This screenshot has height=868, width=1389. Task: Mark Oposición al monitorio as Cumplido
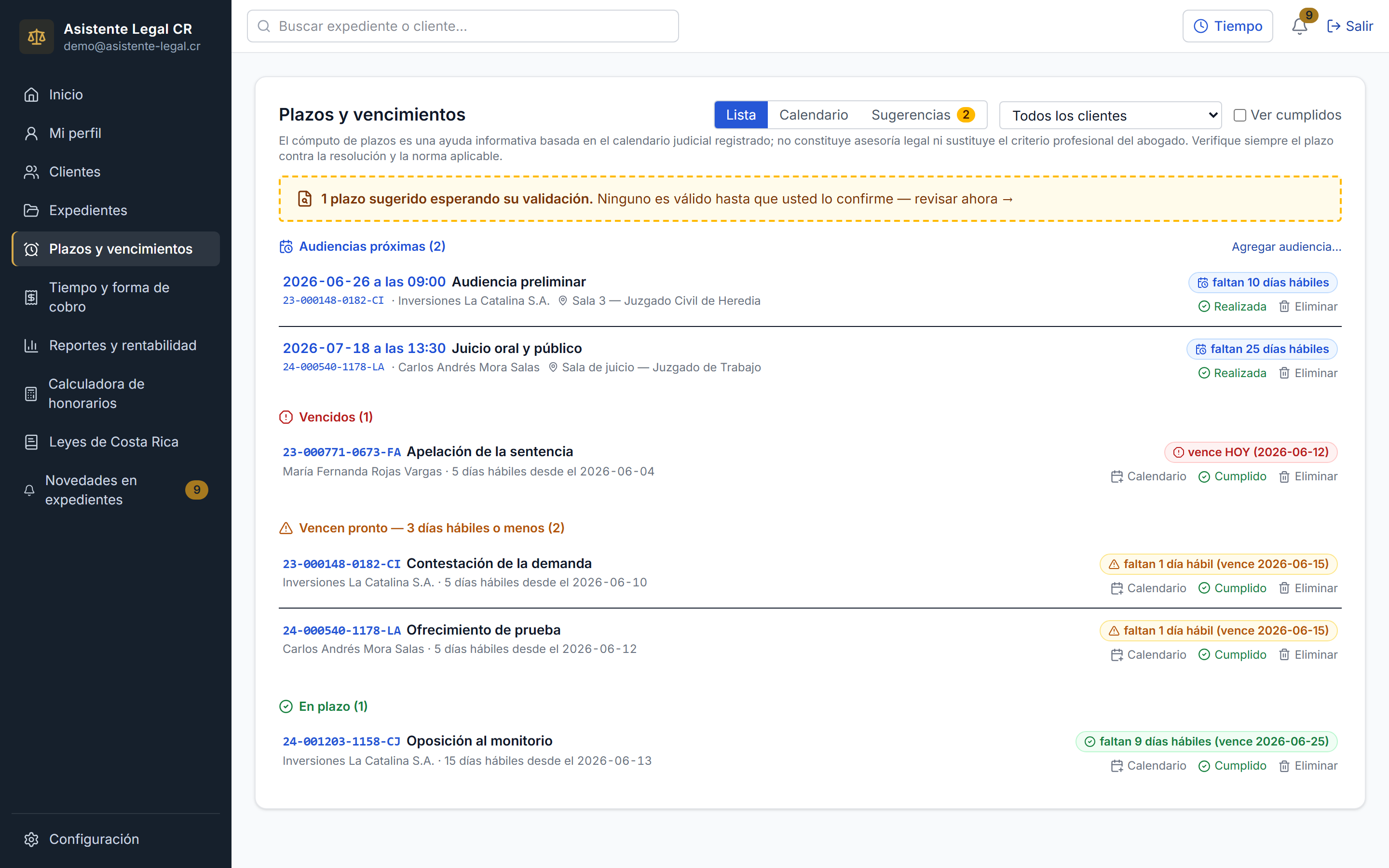pos(1232,766)
